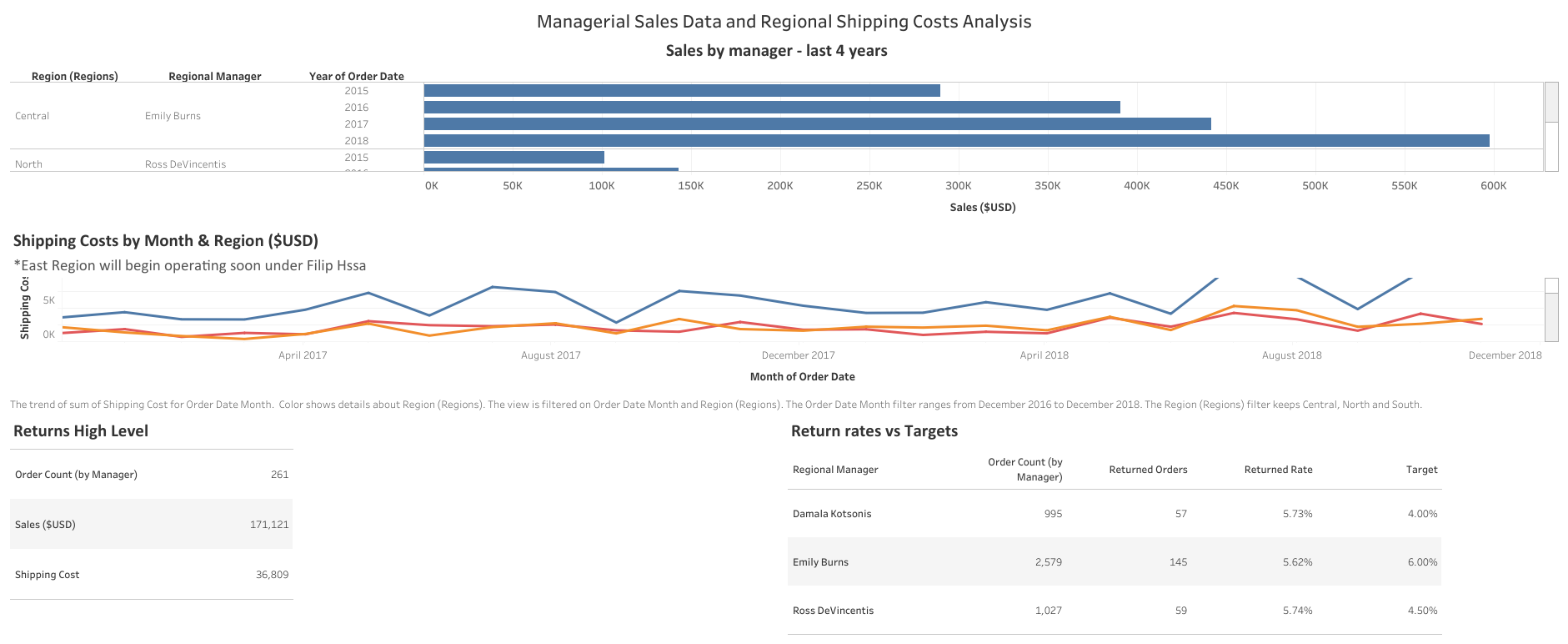Click the 'Target' column header
This screenshot has width=1568, height=644.
click(1422, 470)
